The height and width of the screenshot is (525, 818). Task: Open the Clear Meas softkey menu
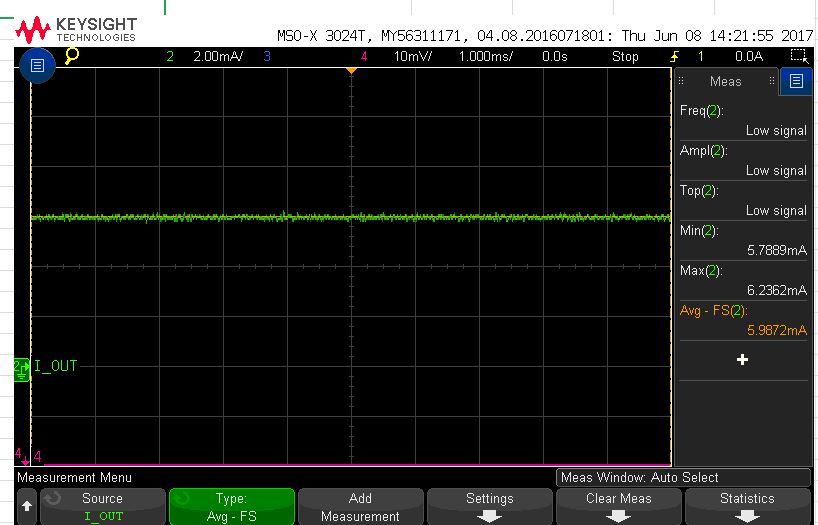click(x=619, y=507)
